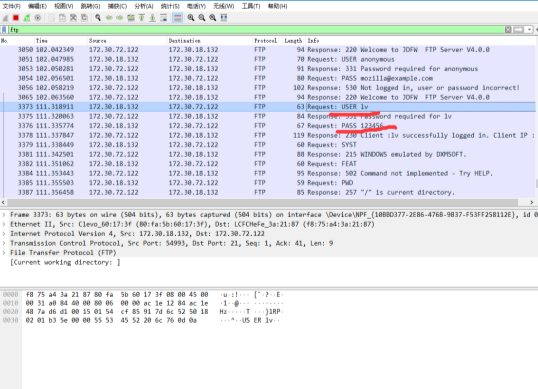Sort packets by Time column header
538x389 pixels.
tap(61, 40)
